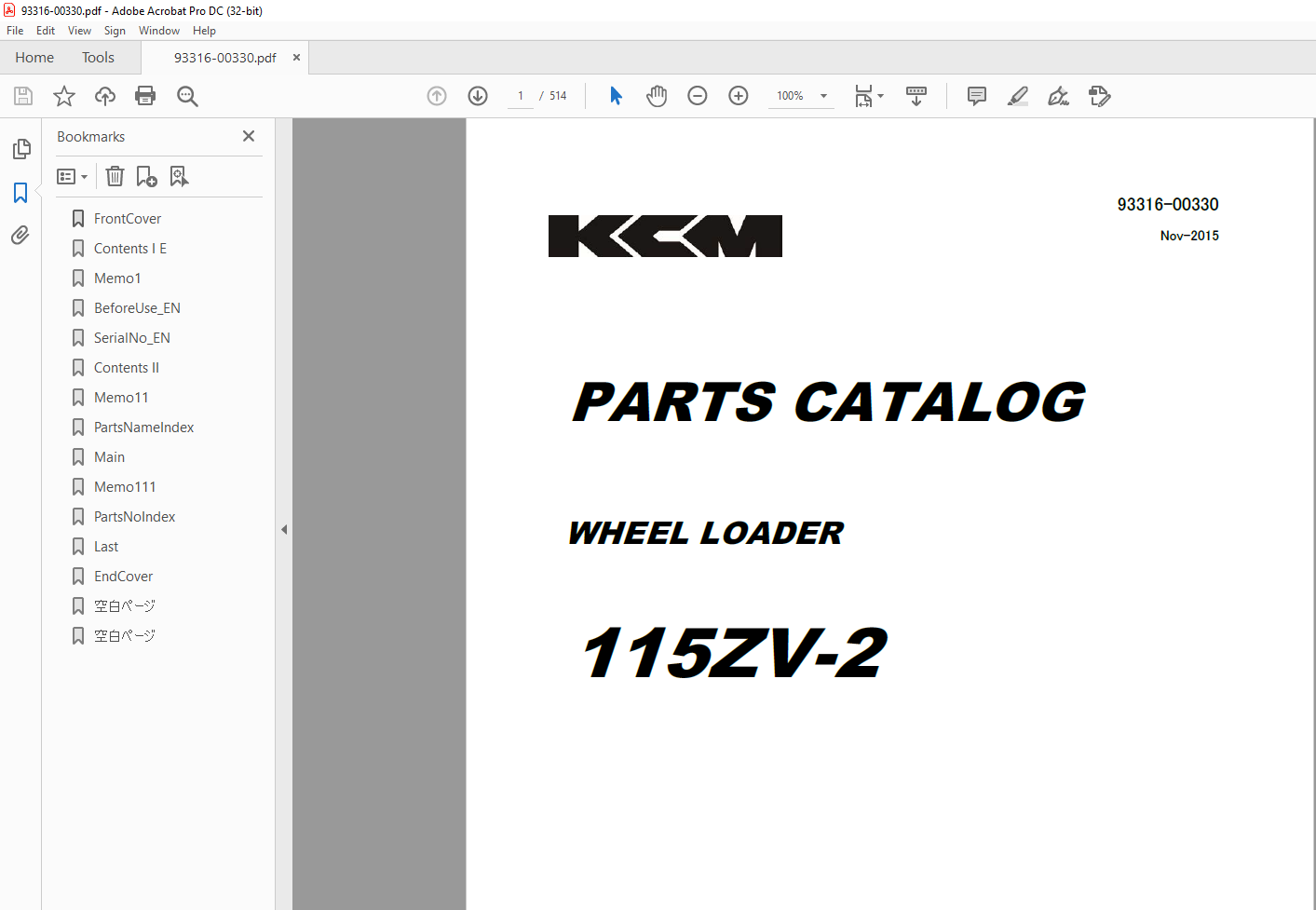
Task: Save the file using the floppy disk icon
Action: point(23,96)
